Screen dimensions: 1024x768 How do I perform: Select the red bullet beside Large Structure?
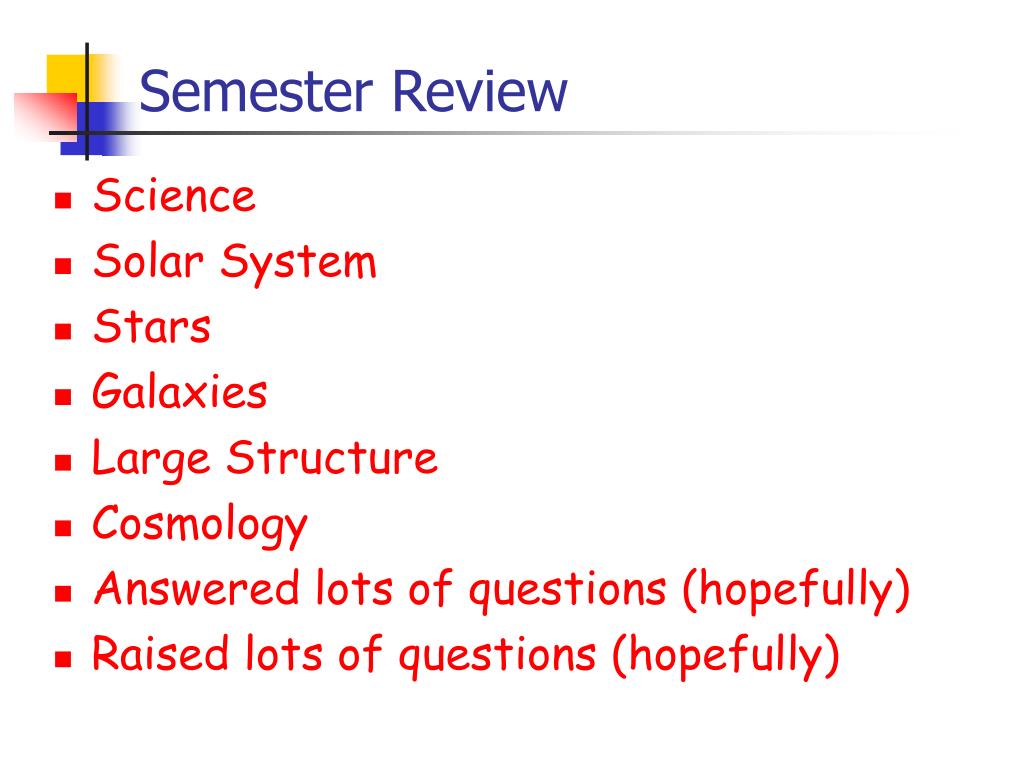pyautogui.click(x=63, y=462)
